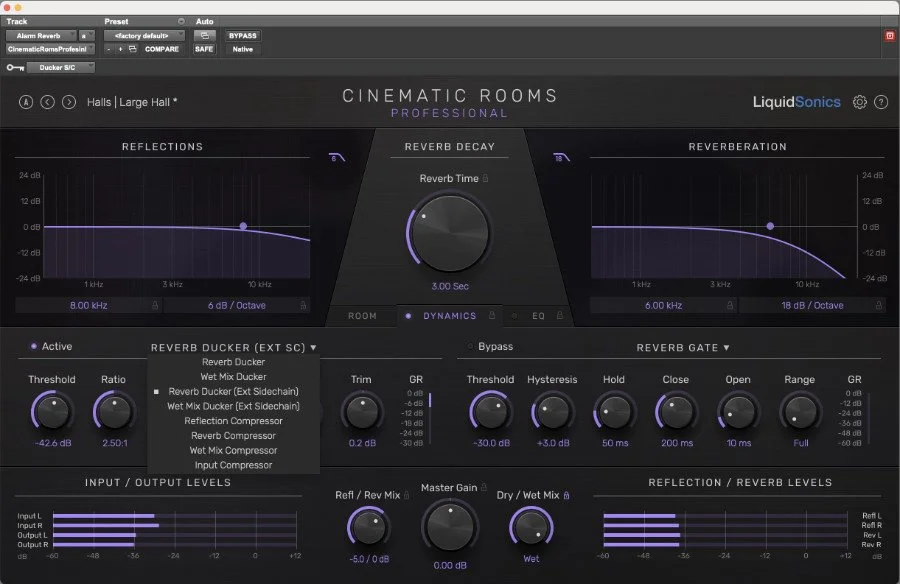The width and height of the screenshot is (900, 584).
Task: Select Input Compressor option
Action: tap(233, 465)
